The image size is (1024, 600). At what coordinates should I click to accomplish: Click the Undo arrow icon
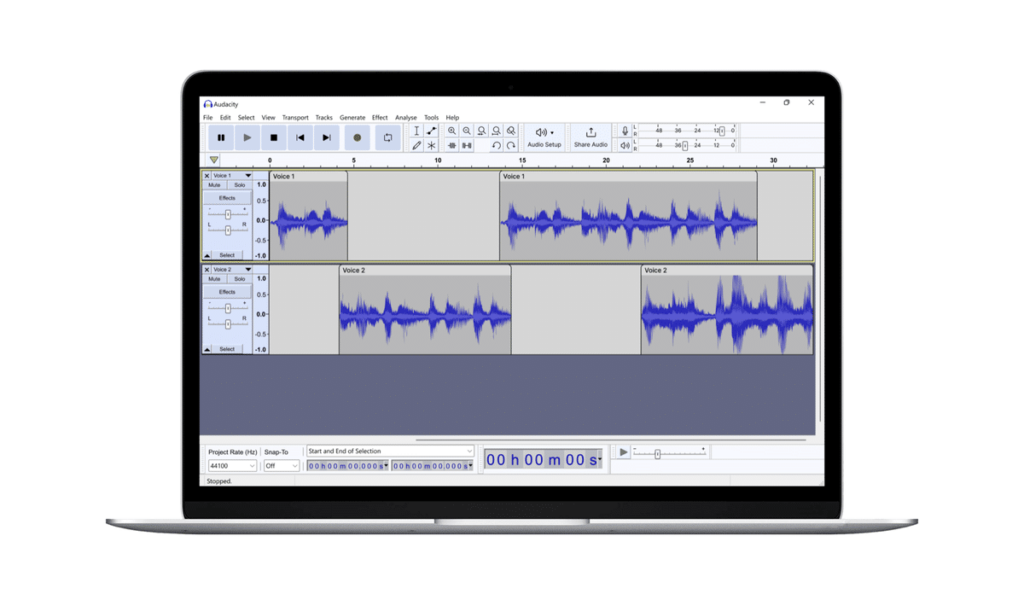click(x=496, y=146)
